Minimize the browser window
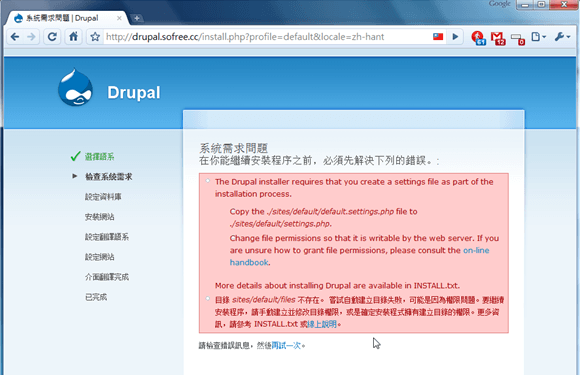Image resolution: width=580 pixels, height=375 pixels. [x=525, y=5]
